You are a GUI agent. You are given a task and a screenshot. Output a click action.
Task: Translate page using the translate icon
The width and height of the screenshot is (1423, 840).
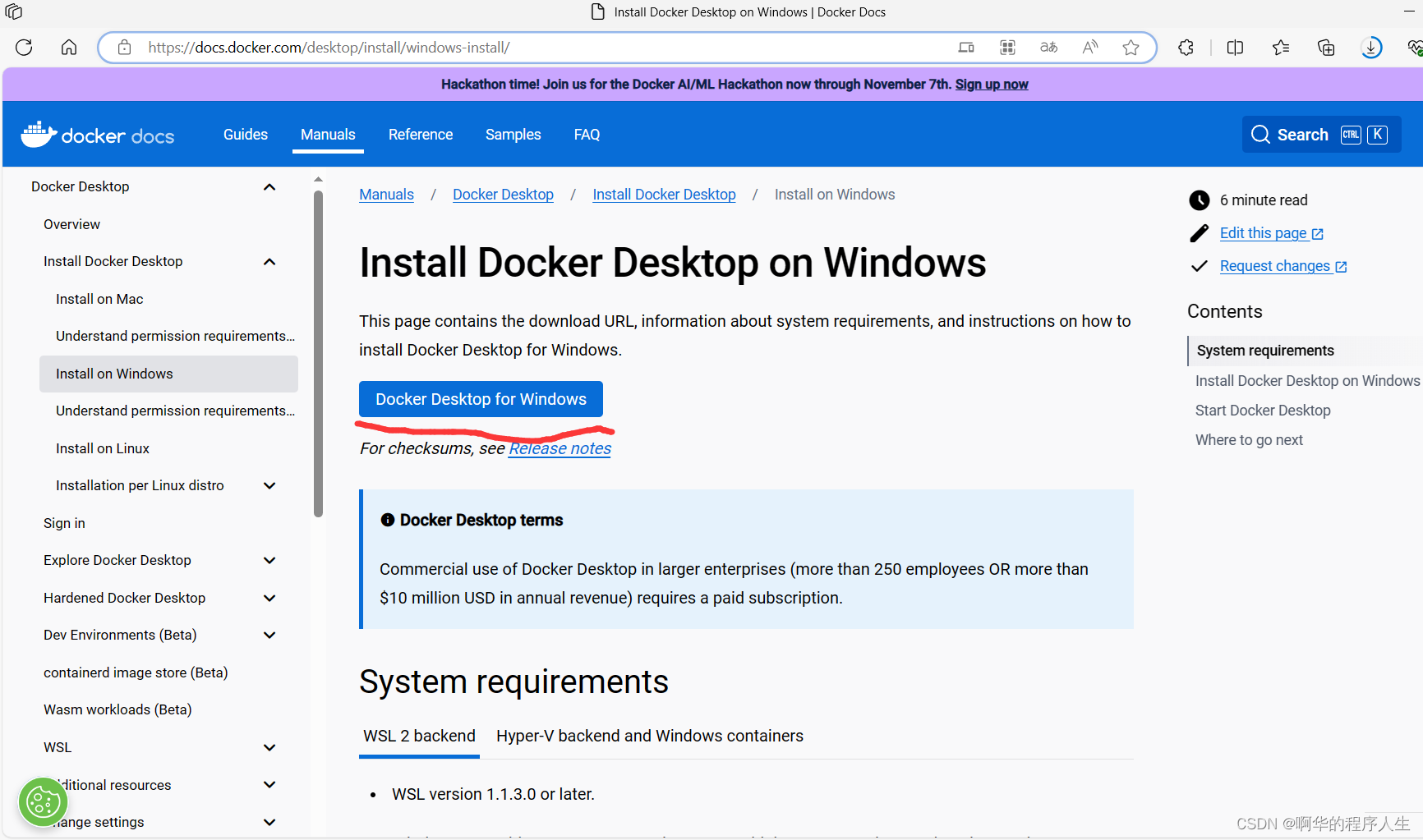1048,48
